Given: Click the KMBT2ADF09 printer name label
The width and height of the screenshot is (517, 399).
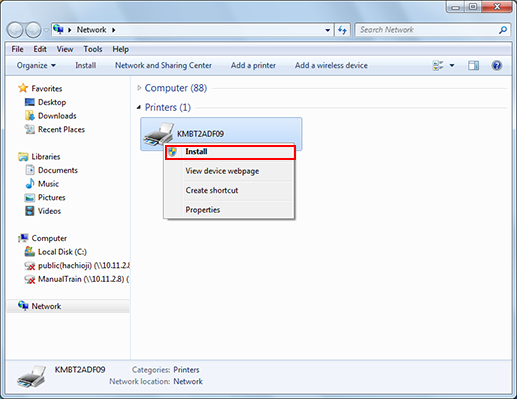Looking at the screenshot, I should [x=200, y=134].
